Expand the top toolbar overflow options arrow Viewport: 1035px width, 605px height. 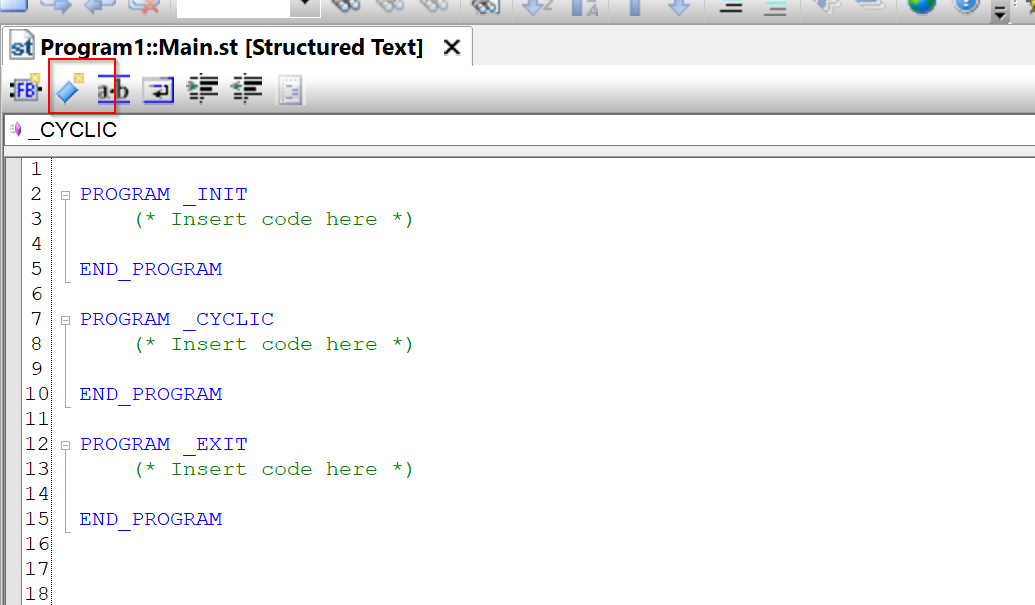pyautogui.click(x=1000, y=12)
